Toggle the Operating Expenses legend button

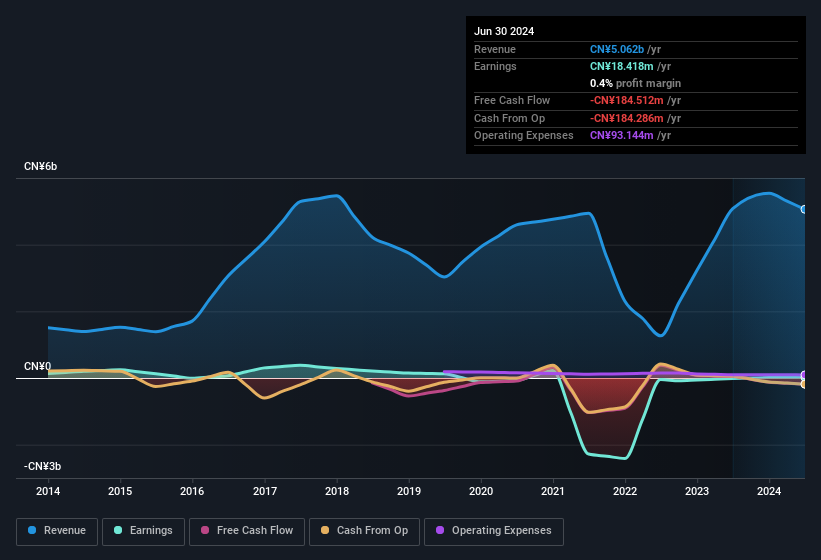click(x=494, y=531)
